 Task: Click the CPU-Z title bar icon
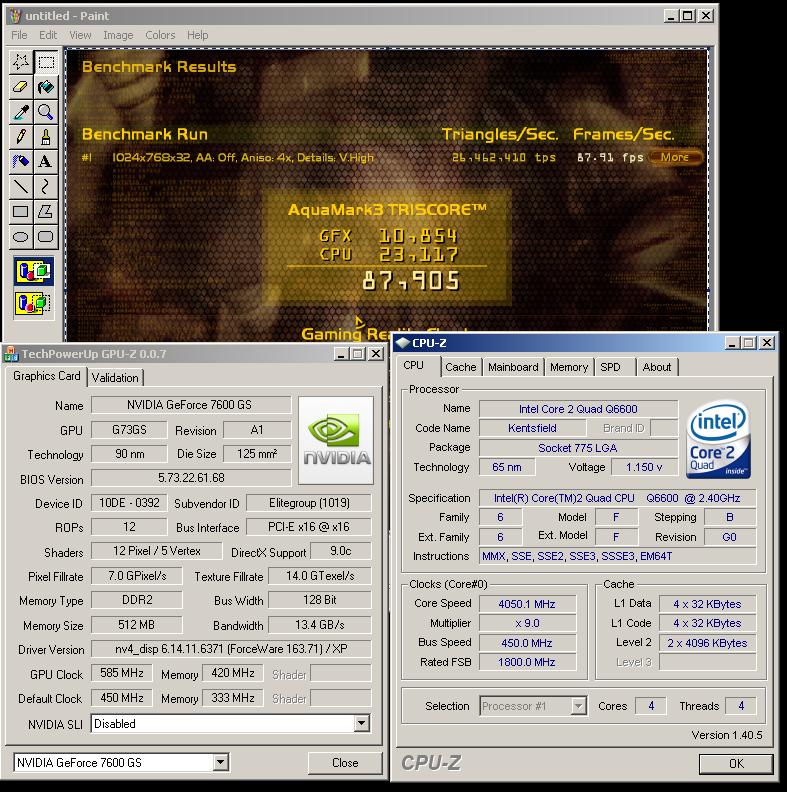tap(403, 343)
